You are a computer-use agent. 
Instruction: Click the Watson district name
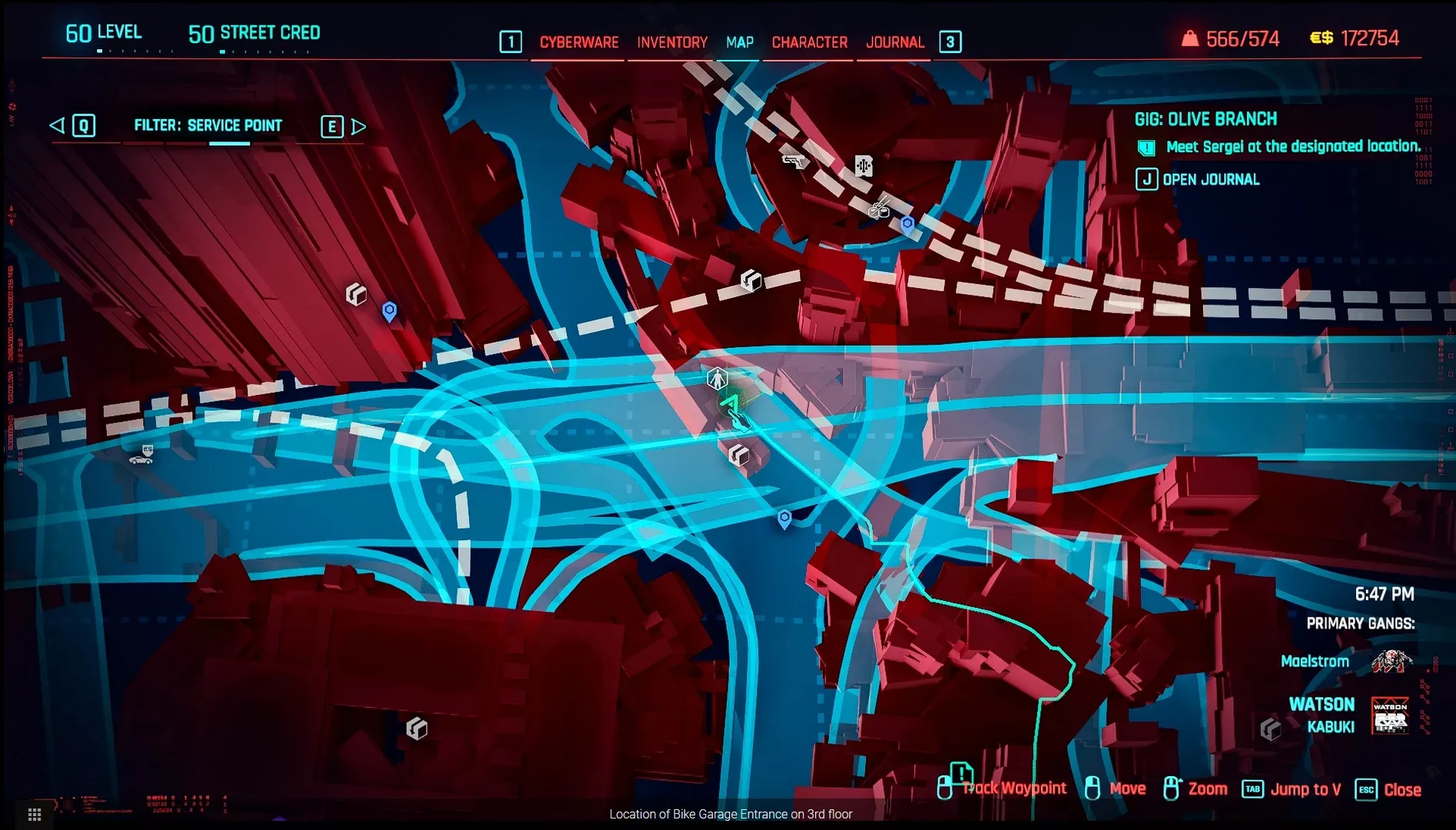click(x=1322, y=704)
